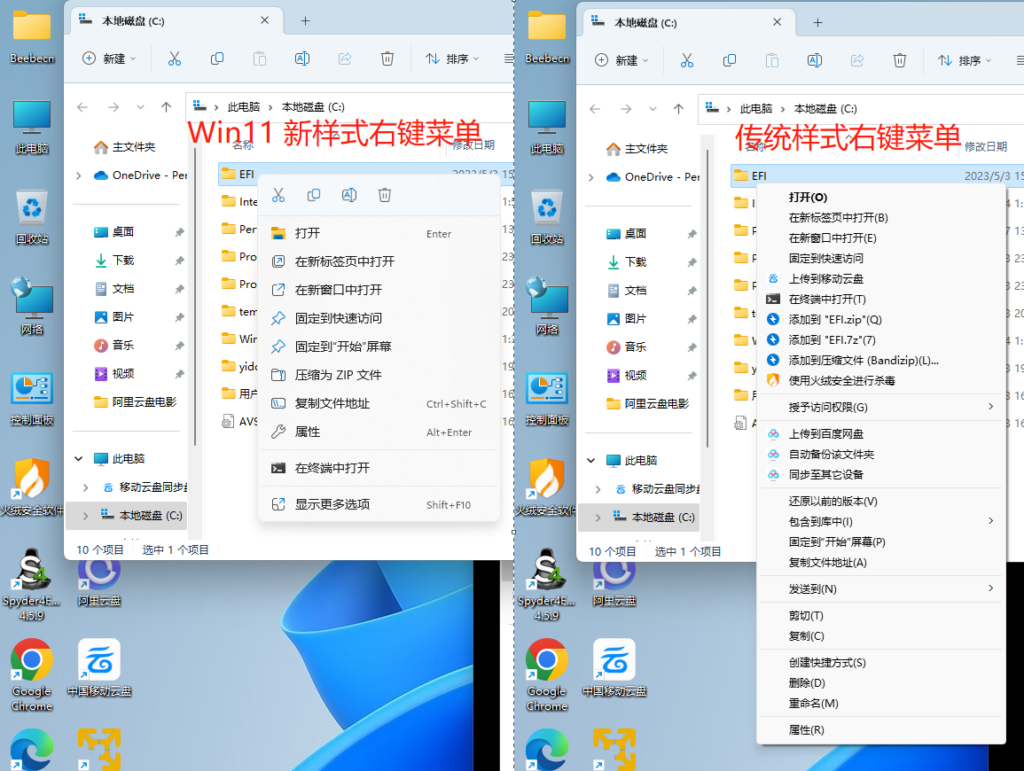This screenshot has height=771, width=1024.
Task: Open new tab plus in left window
Action: (x=305, y=21)
